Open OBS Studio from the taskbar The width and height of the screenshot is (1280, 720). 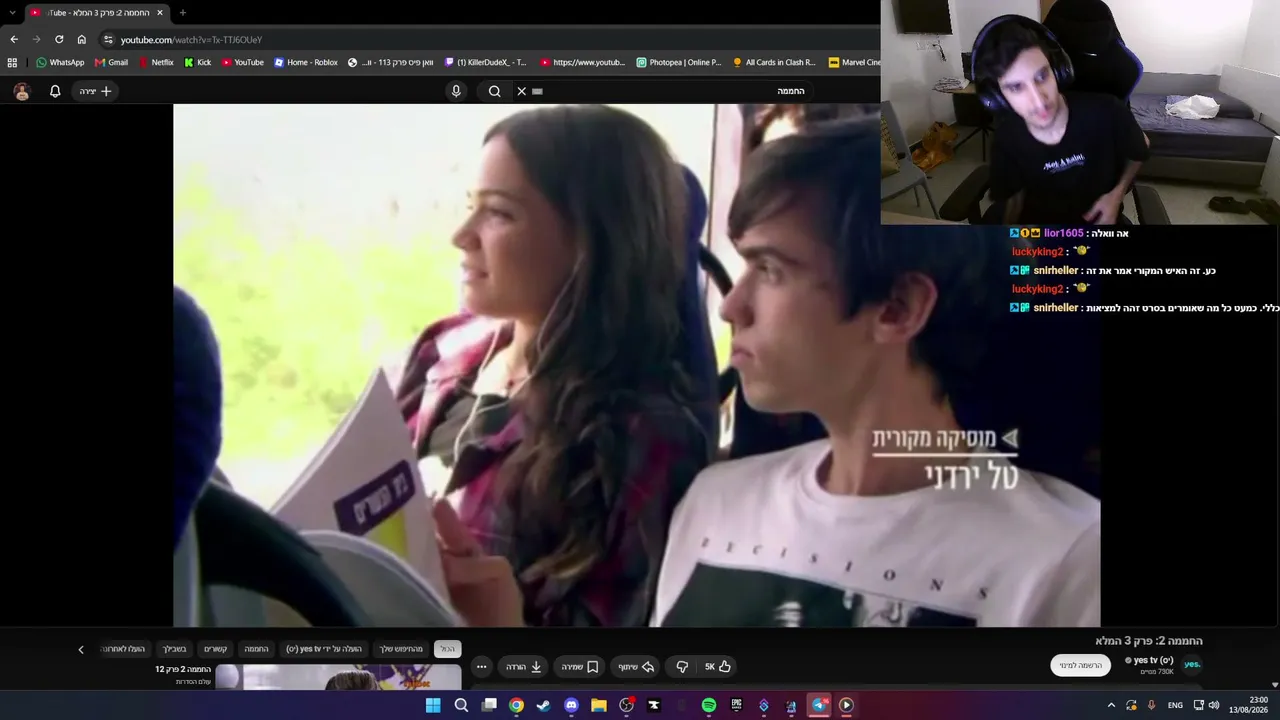pos(626,705)
